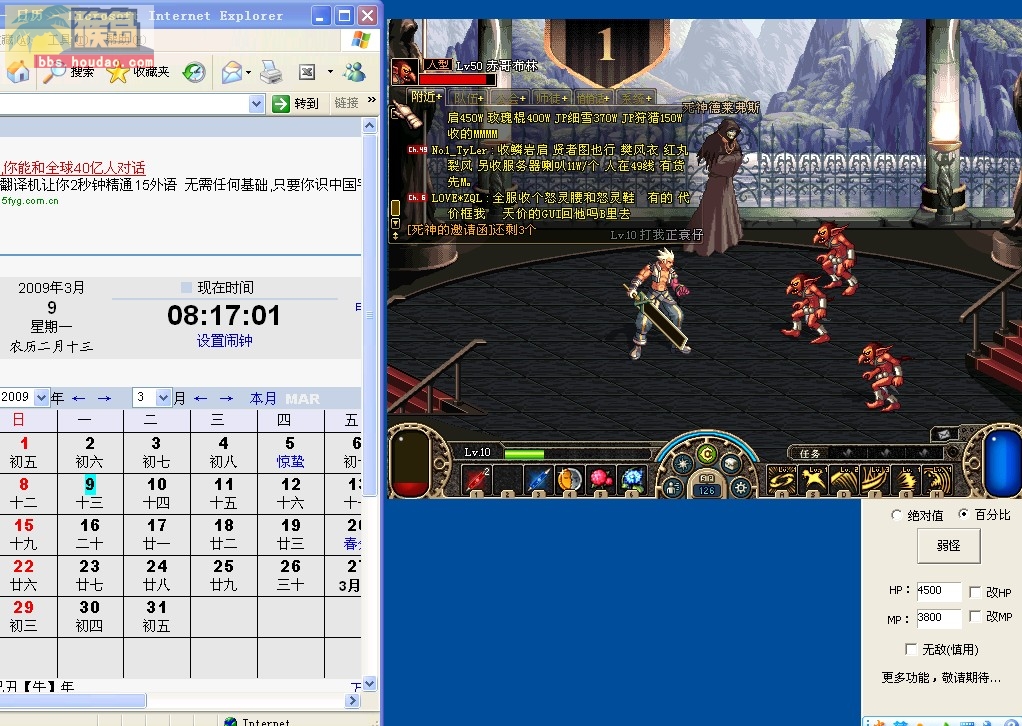Image resolution: width=1022 pixels, height=726 pixels.
Task: Activate the skill in hotkey slot S
Action: pyautogui.click(x=812, y=480)
